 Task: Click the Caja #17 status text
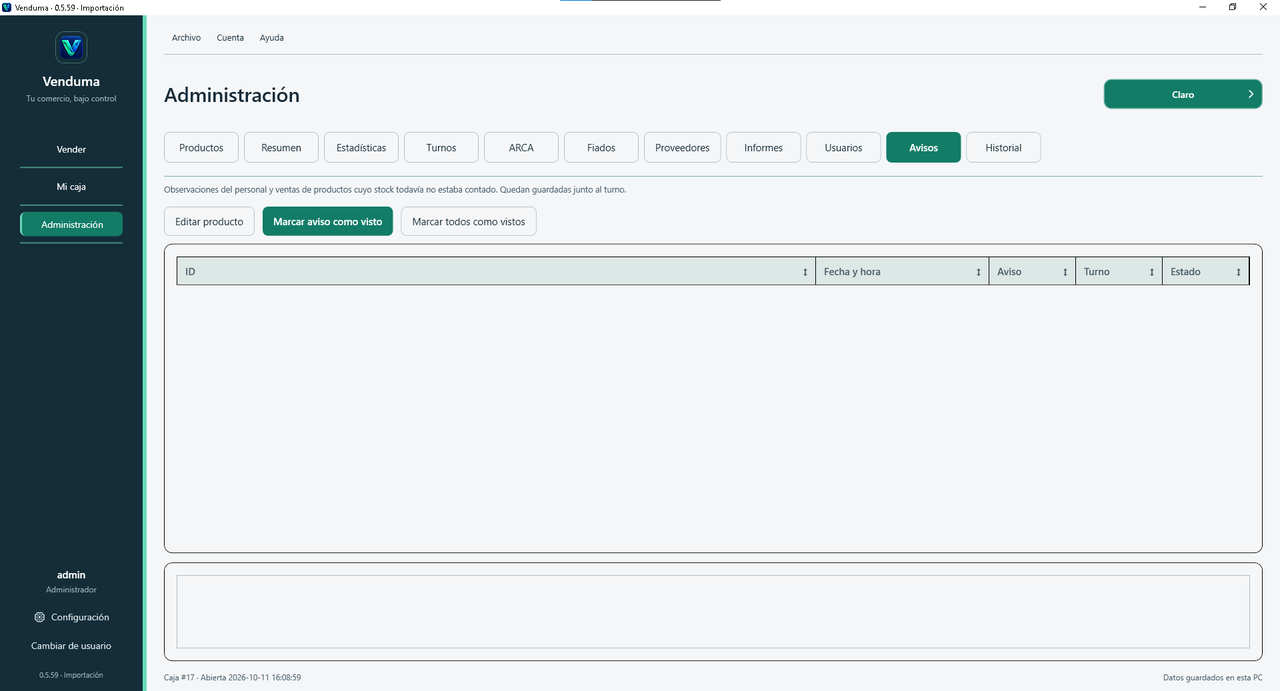[x=232, y=677]
